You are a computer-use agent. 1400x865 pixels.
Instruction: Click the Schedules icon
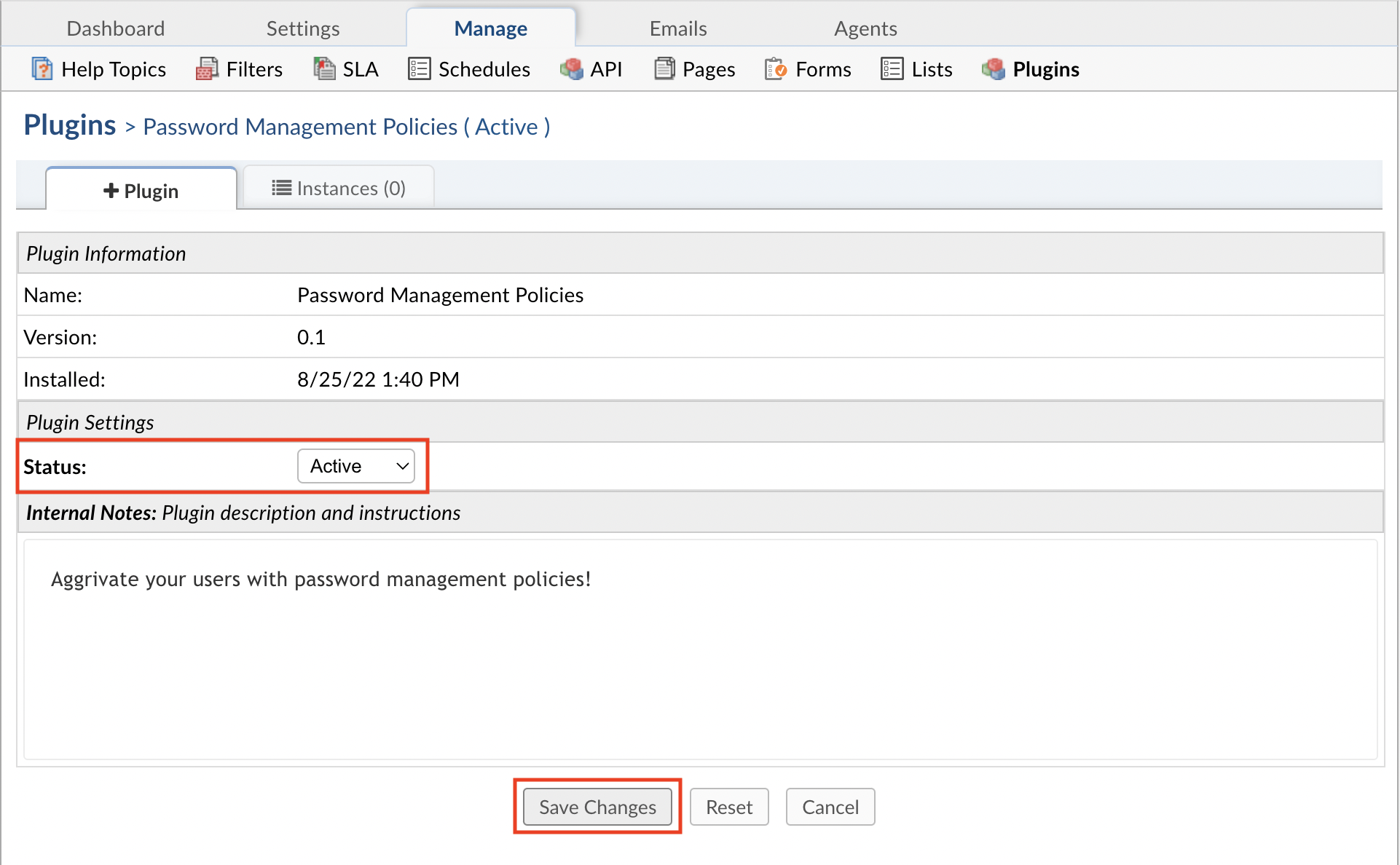tap(419, 68)
